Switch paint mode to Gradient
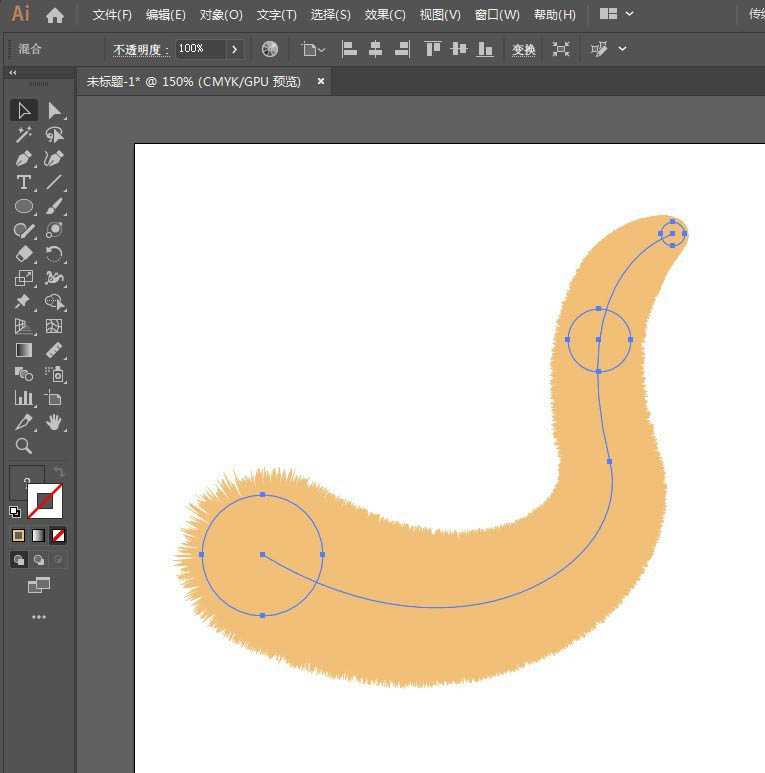 (38, 535)
